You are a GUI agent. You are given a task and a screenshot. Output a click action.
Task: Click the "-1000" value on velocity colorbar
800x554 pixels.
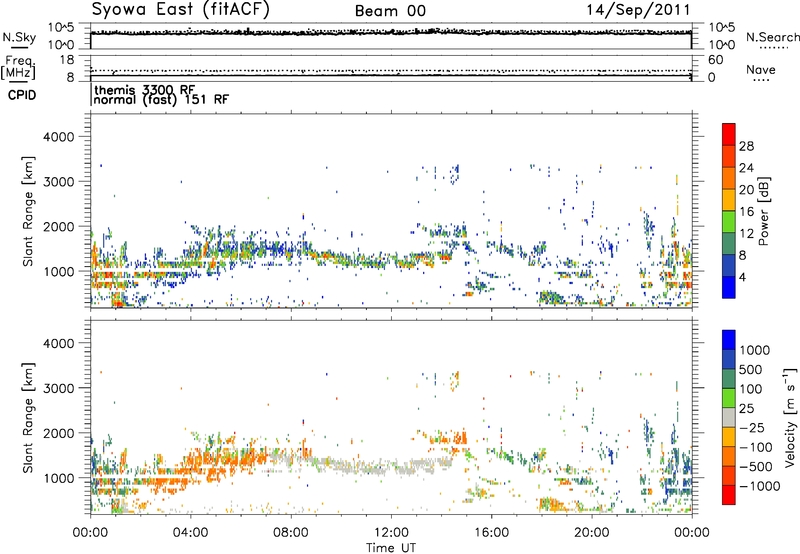pos(760,486)
